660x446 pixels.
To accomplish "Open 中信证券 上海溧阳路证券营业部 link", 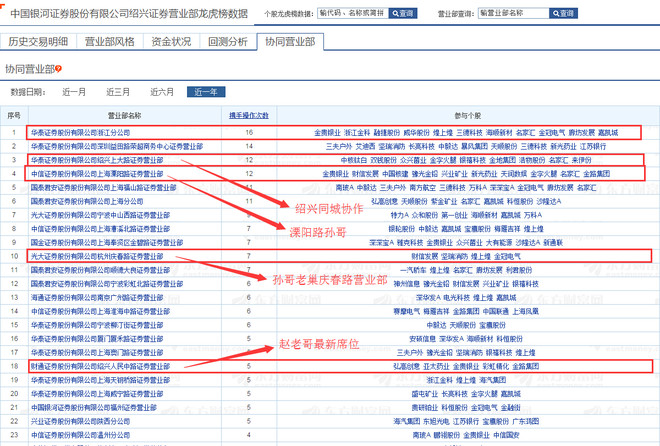I will tap(97, 173).
